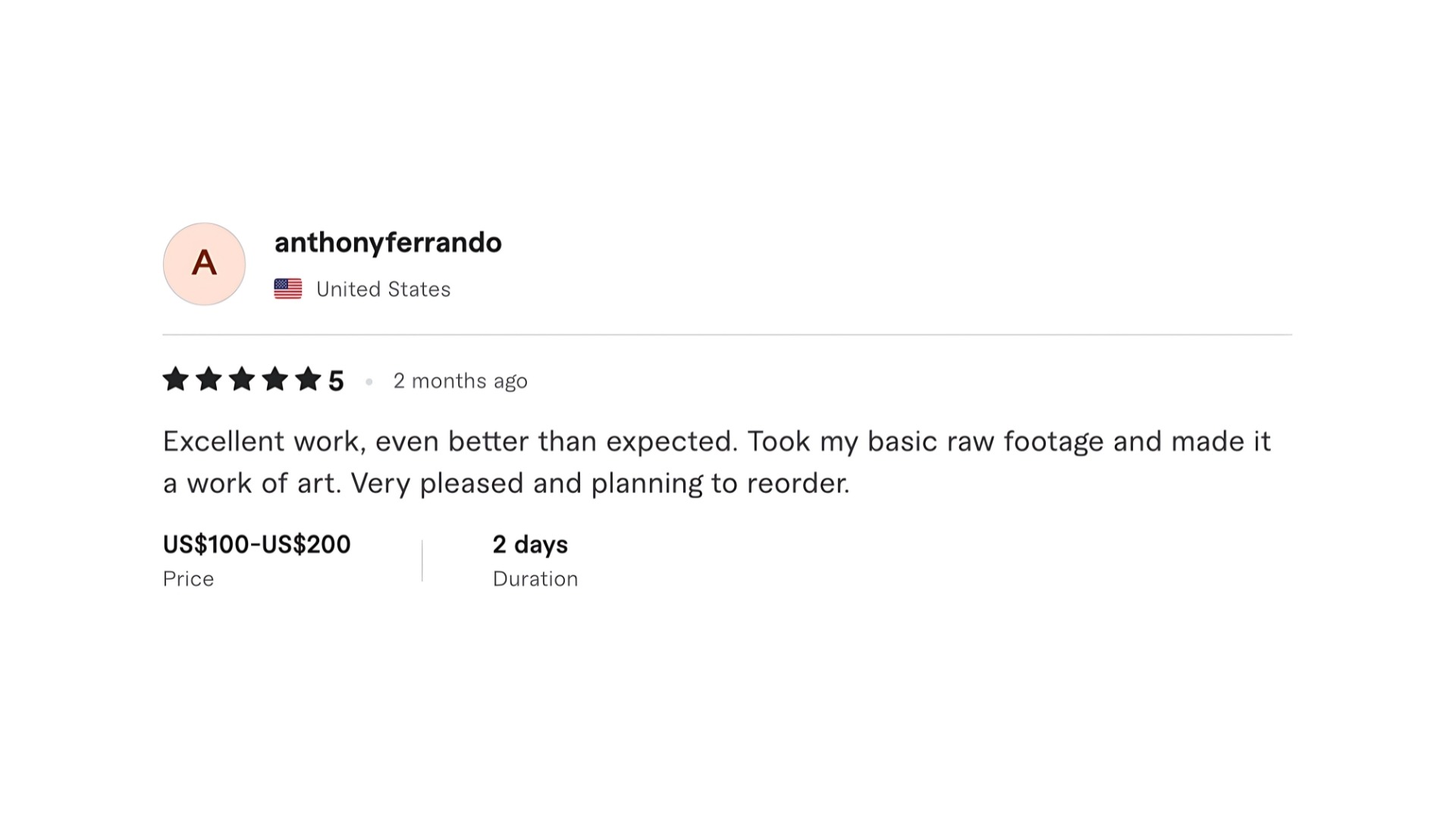Click the third rating star
This screenshot has height=819, width=1456.
pyautogui.click(x=242, y=378)
